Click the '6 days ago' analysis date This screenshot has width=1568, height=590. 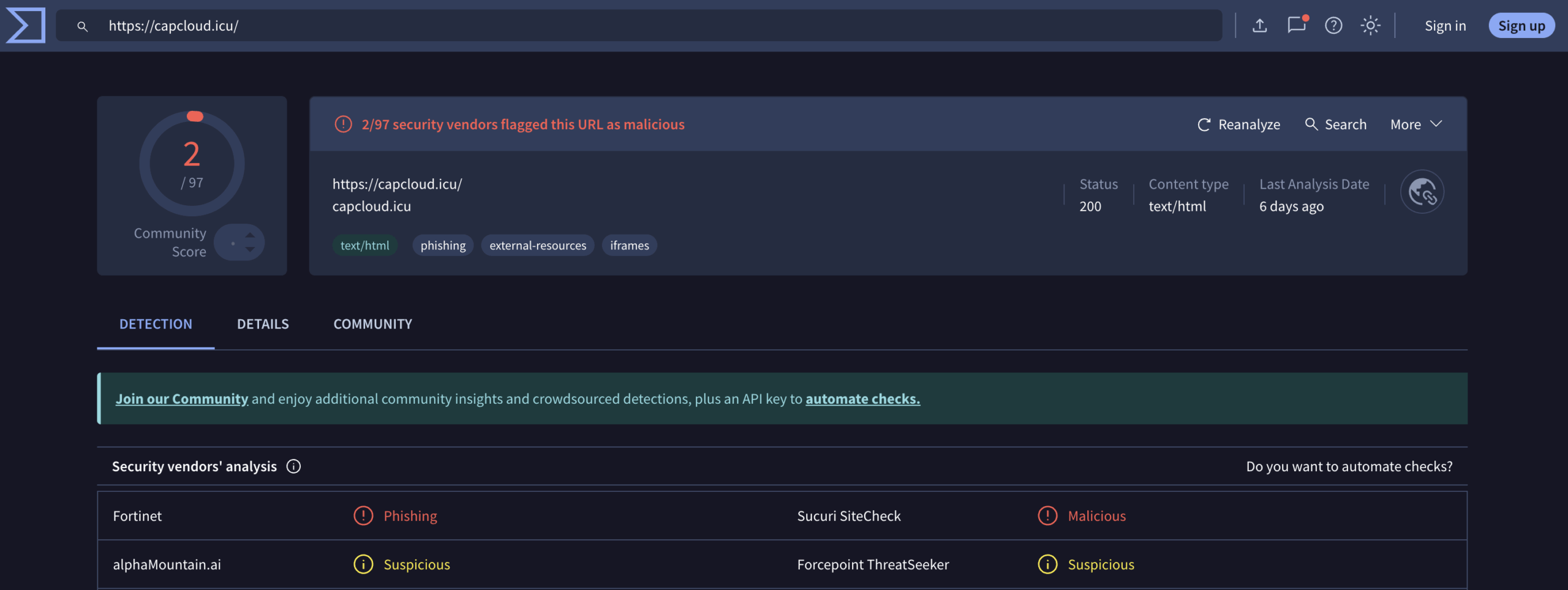(x=1291, y=206)
